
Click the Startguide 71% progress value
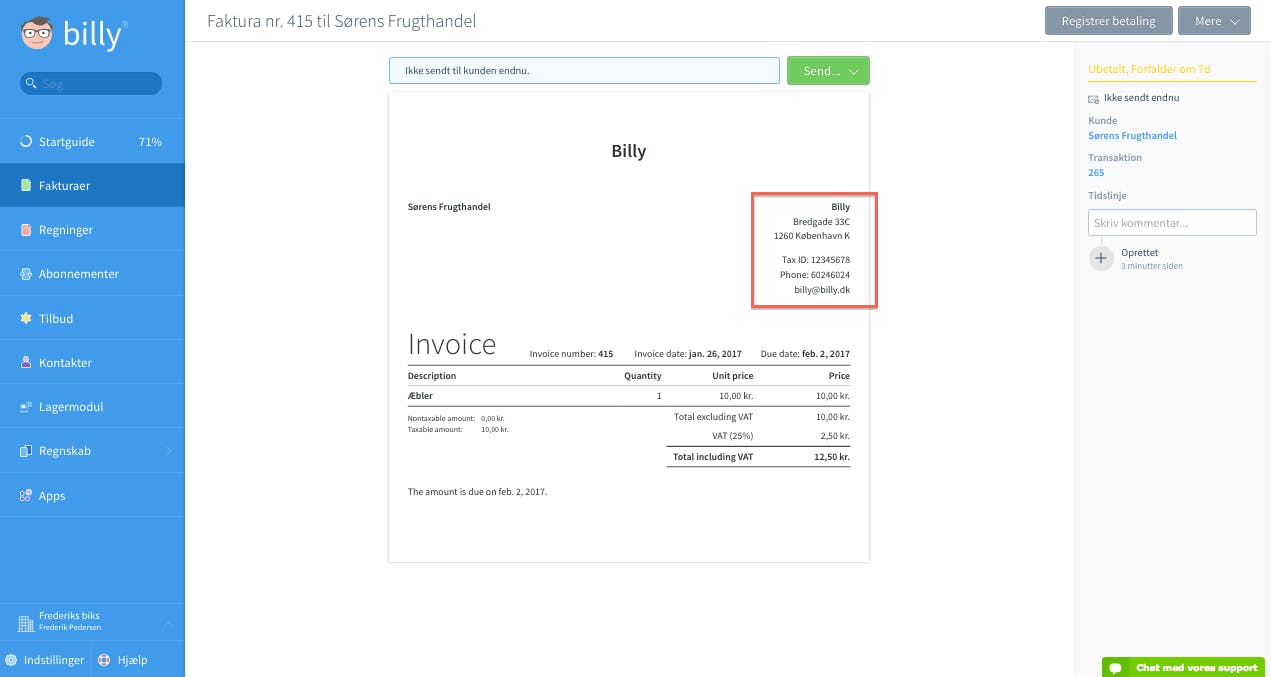click(x=150, y=142)
